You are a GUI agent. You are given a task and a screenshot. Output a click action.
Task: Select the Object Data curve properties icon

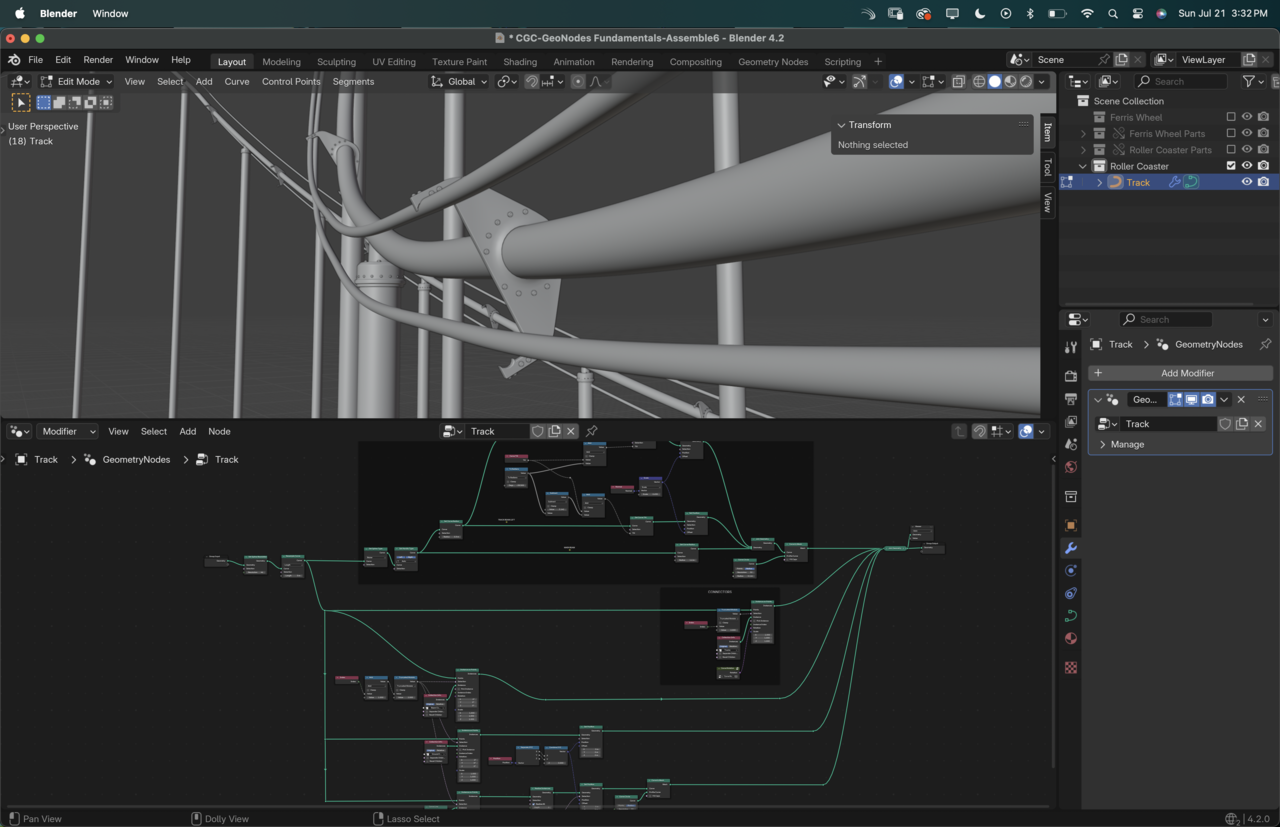(x=1071, y=616)
